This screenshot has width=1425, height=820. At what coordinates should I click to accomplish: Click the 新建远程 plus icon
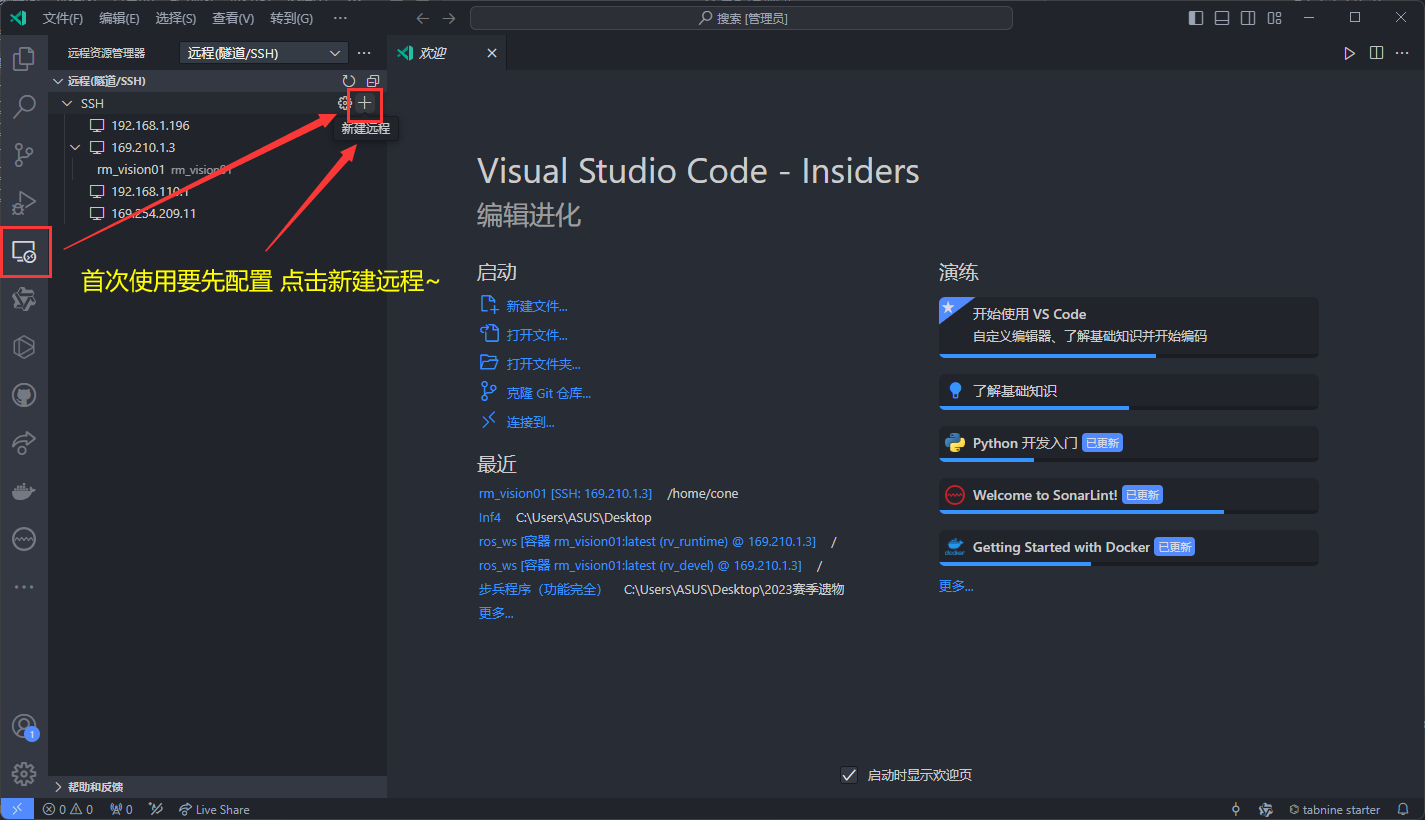pyautogui.click(x=365, y=103)
